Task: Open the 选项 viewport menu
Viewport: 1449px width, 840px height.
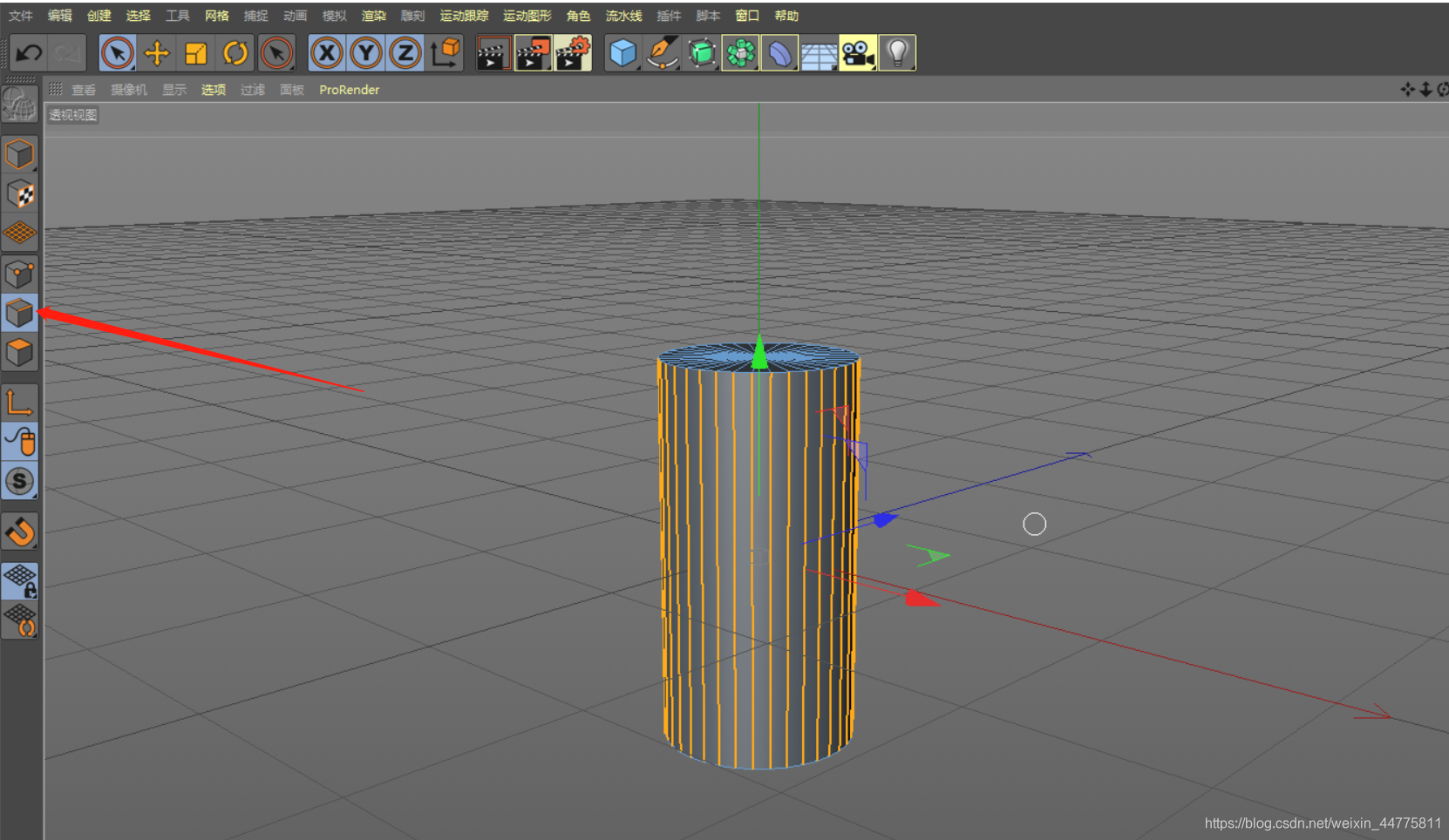Action: pos(214,90)
